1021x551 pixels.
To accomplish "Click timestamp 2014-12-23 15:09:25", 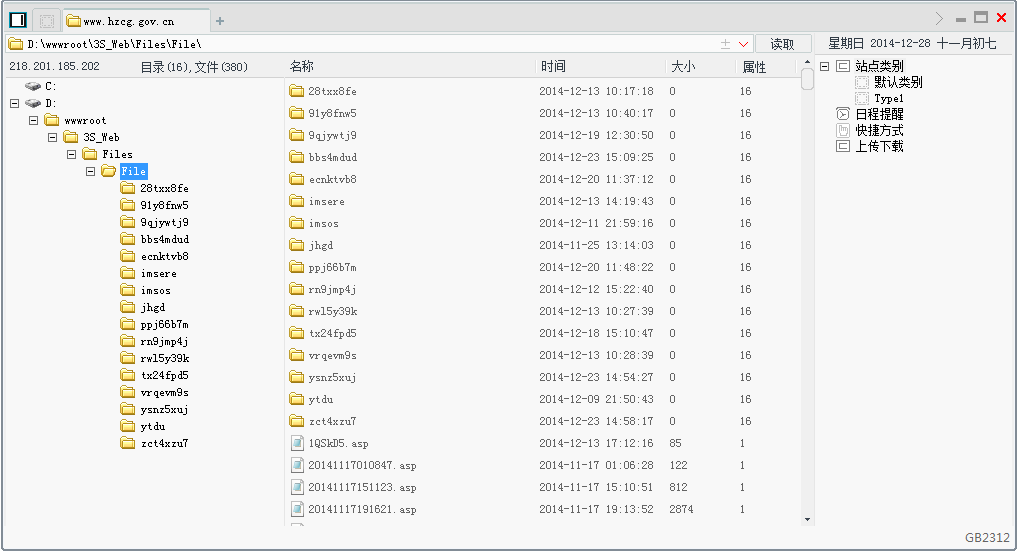I will [596, 157].
